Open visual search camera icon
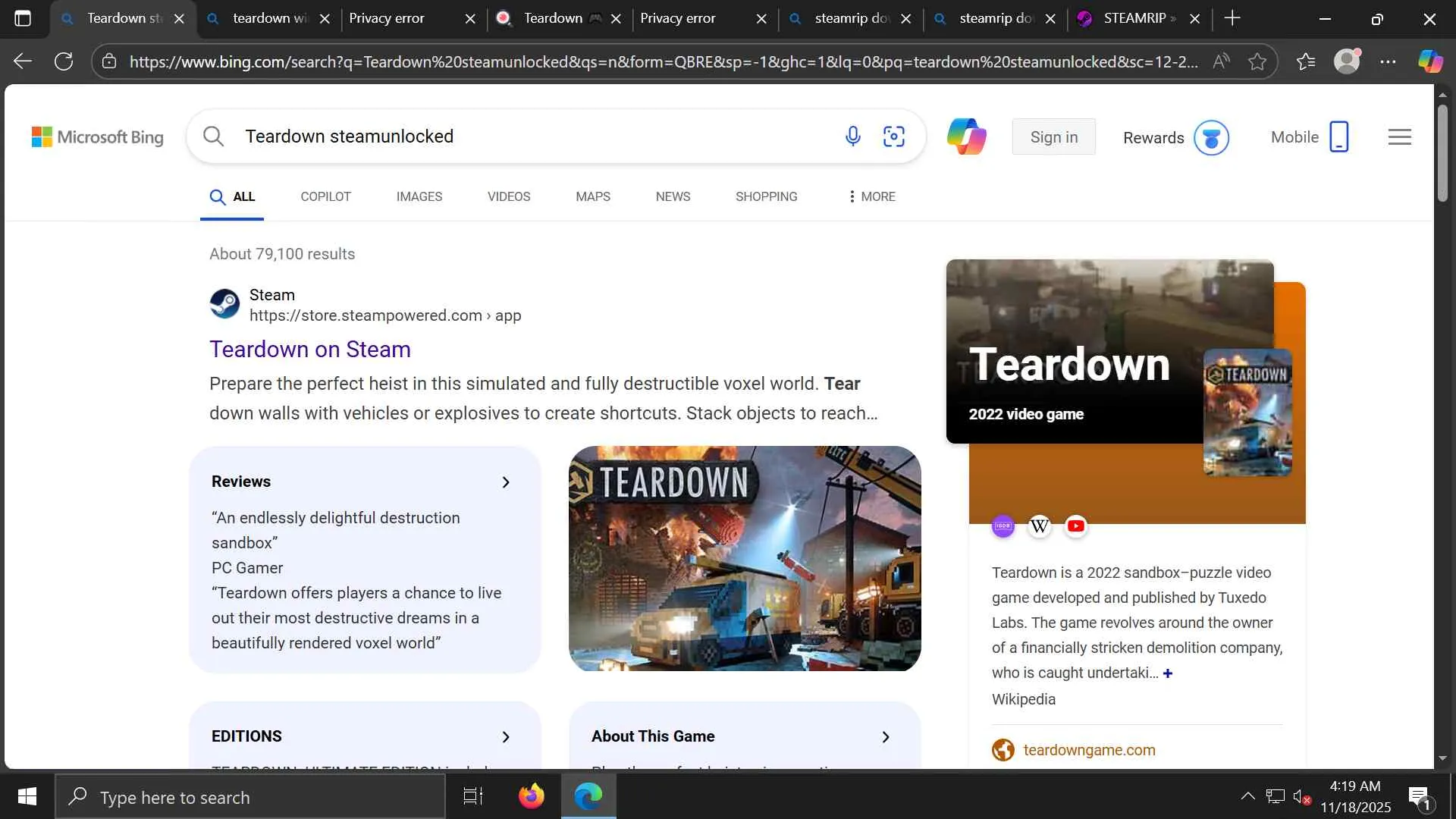Screen dimensions: 1456x819 pos(894,136)
